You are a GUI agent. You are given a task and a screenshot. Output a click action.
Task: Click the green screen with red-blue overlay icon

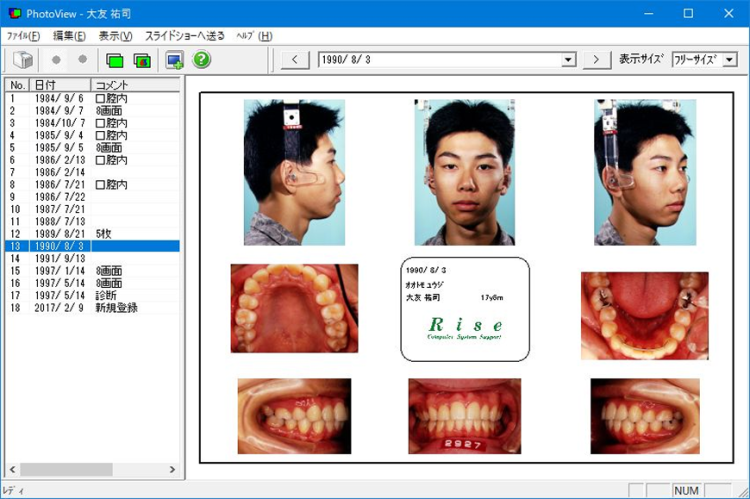141,60
